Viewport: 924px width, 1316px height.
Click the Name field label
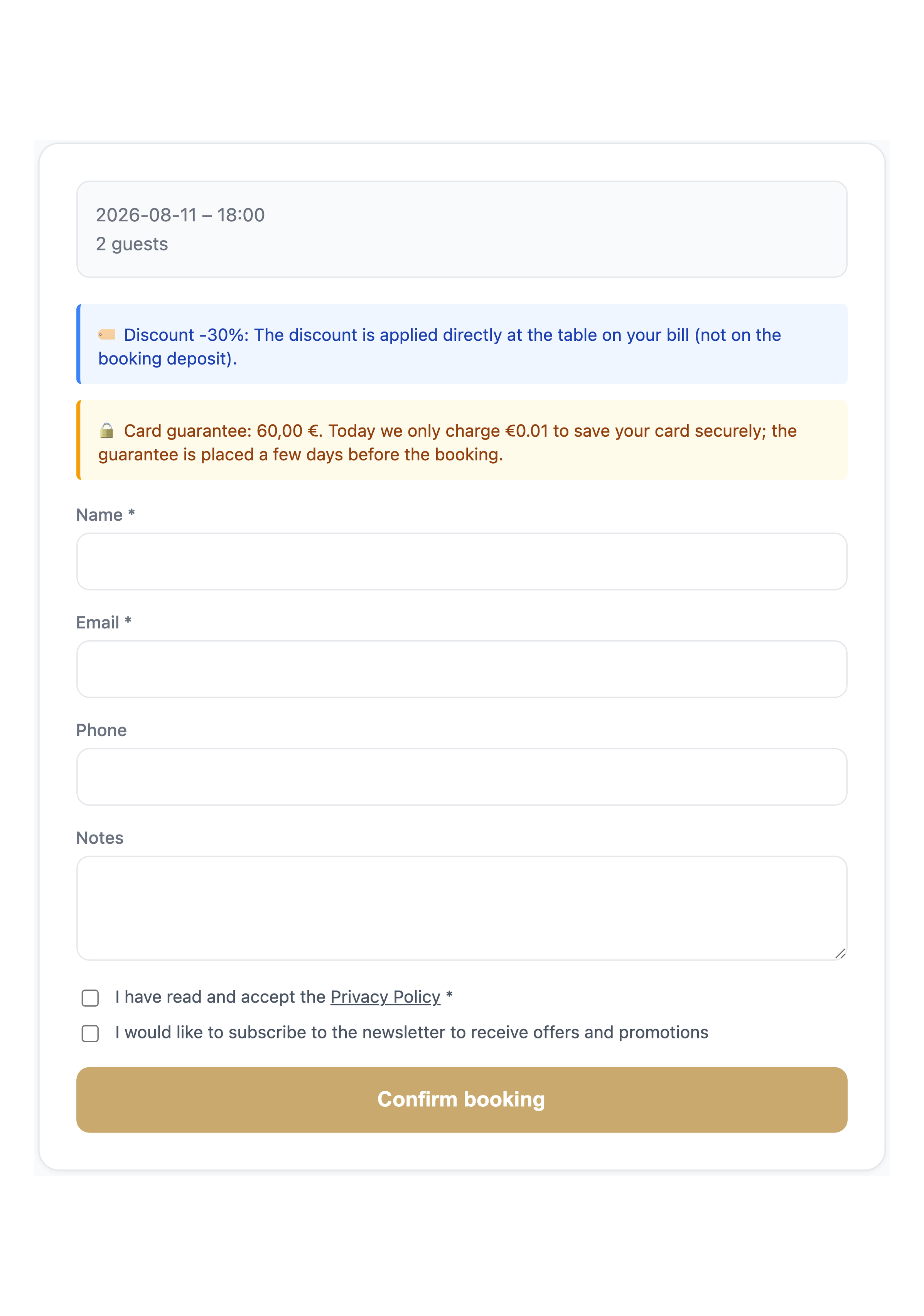click(x=106, y=515)
